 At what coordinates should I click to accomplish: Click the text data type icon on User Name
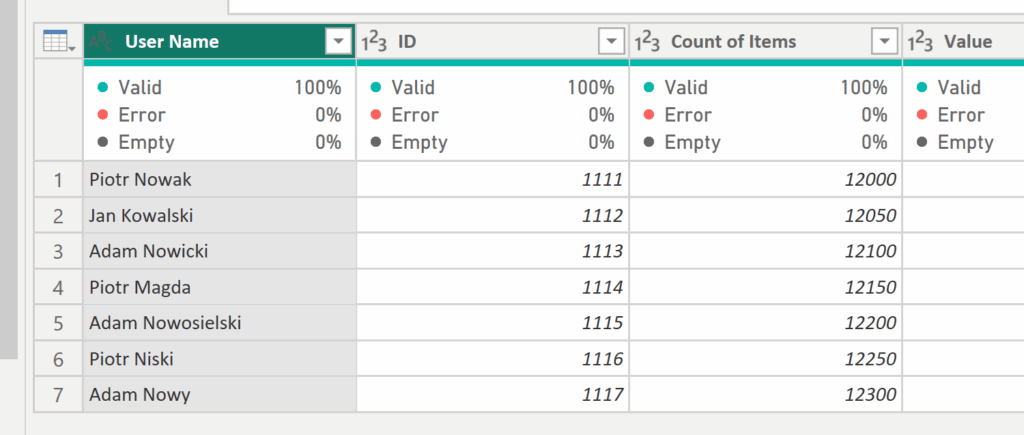point(101,41)
